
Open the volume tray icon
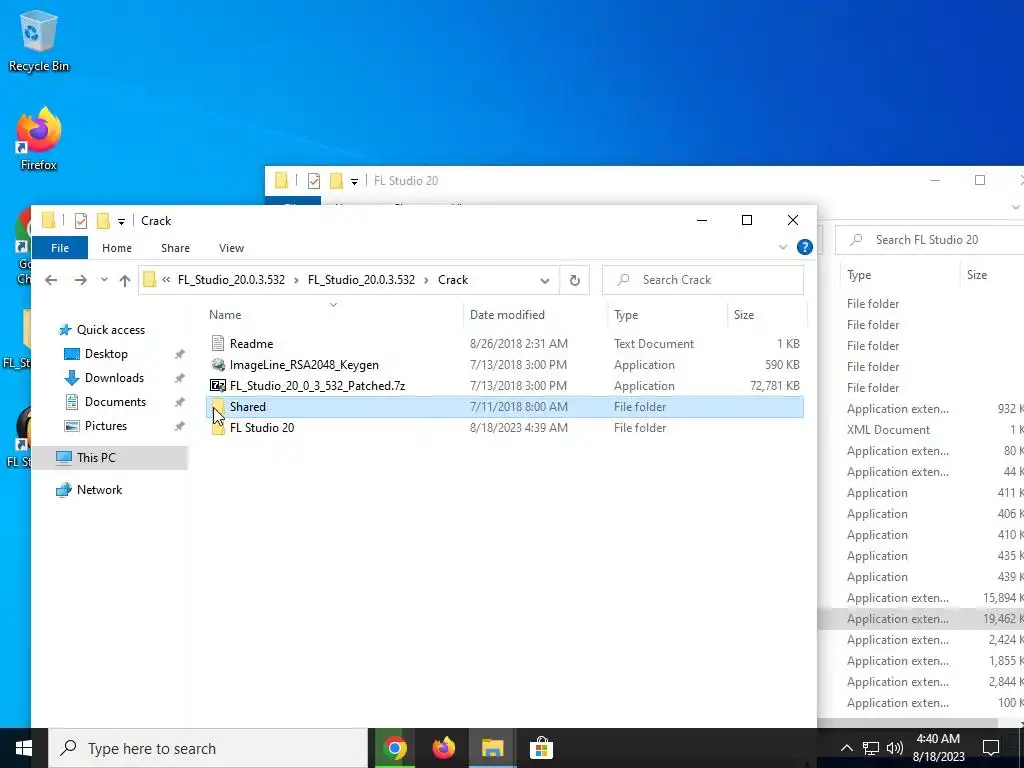(895, 748)
